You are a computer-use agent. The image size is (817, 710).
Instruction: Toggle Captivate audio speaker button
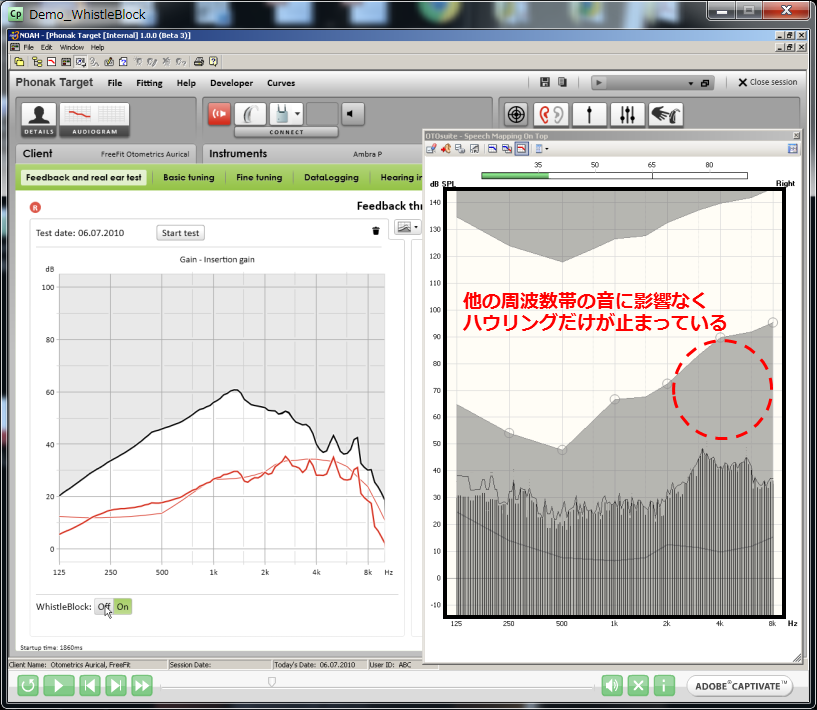click(x=612, y=685)
